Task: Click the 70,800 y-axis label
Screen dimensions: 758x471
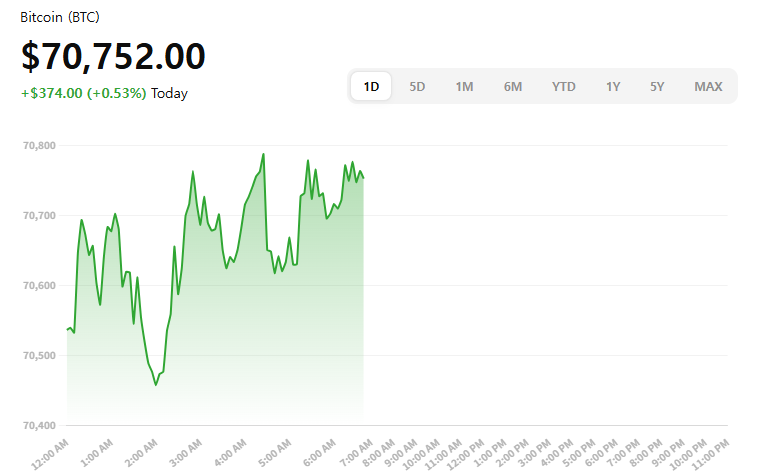Action: point(39,146)
